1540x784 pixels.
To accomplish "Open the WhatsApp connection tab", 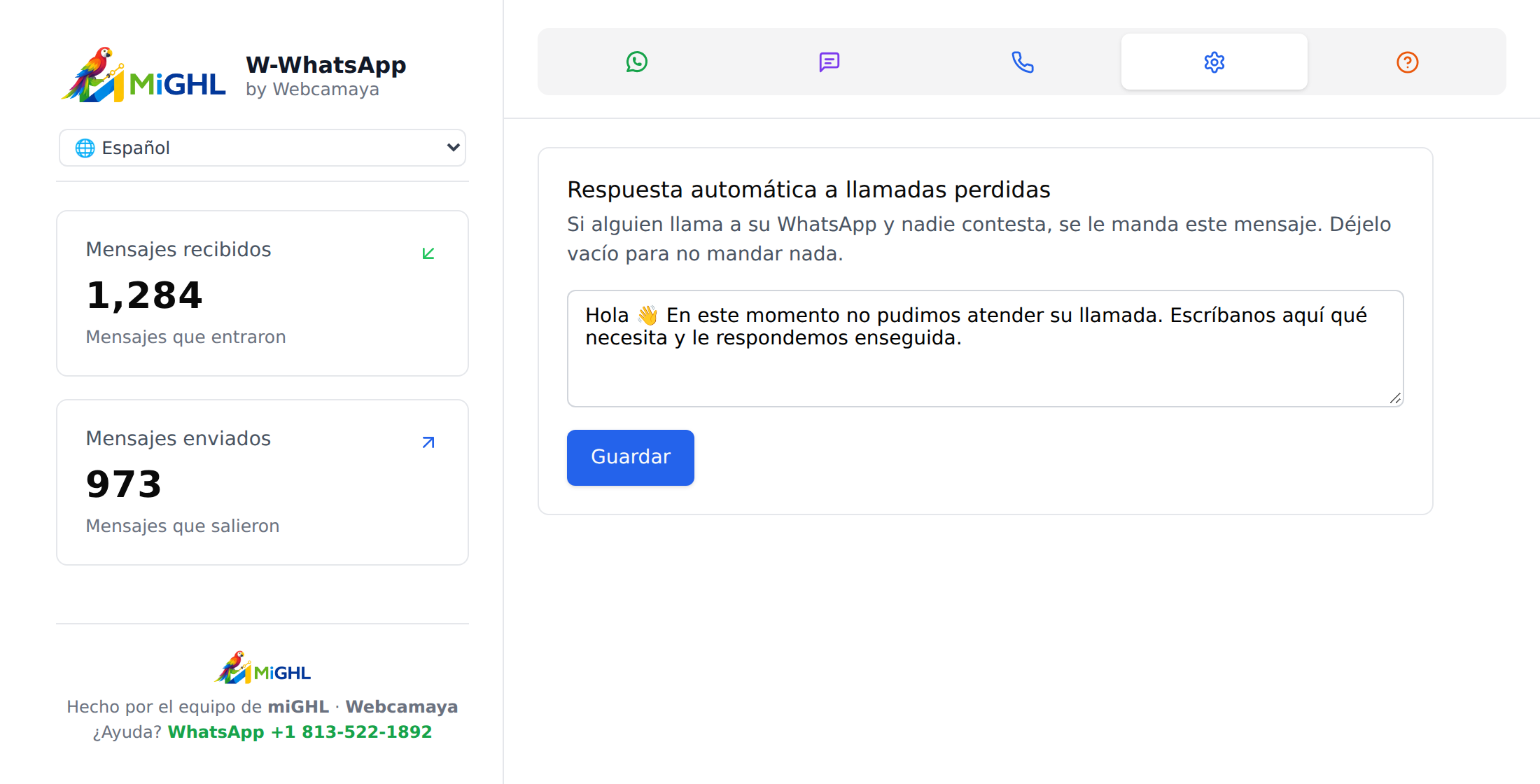I will 636,62.
